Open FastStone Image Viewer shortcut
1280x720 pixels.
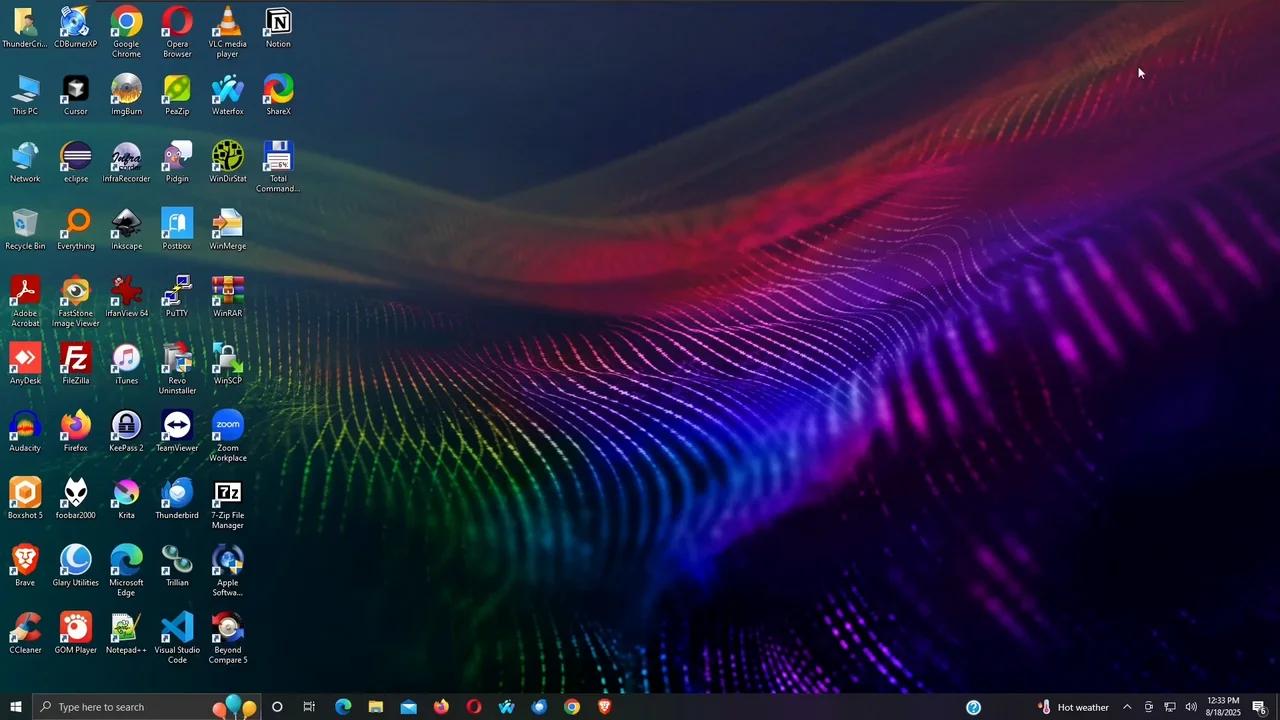click(x=76, y=301)
